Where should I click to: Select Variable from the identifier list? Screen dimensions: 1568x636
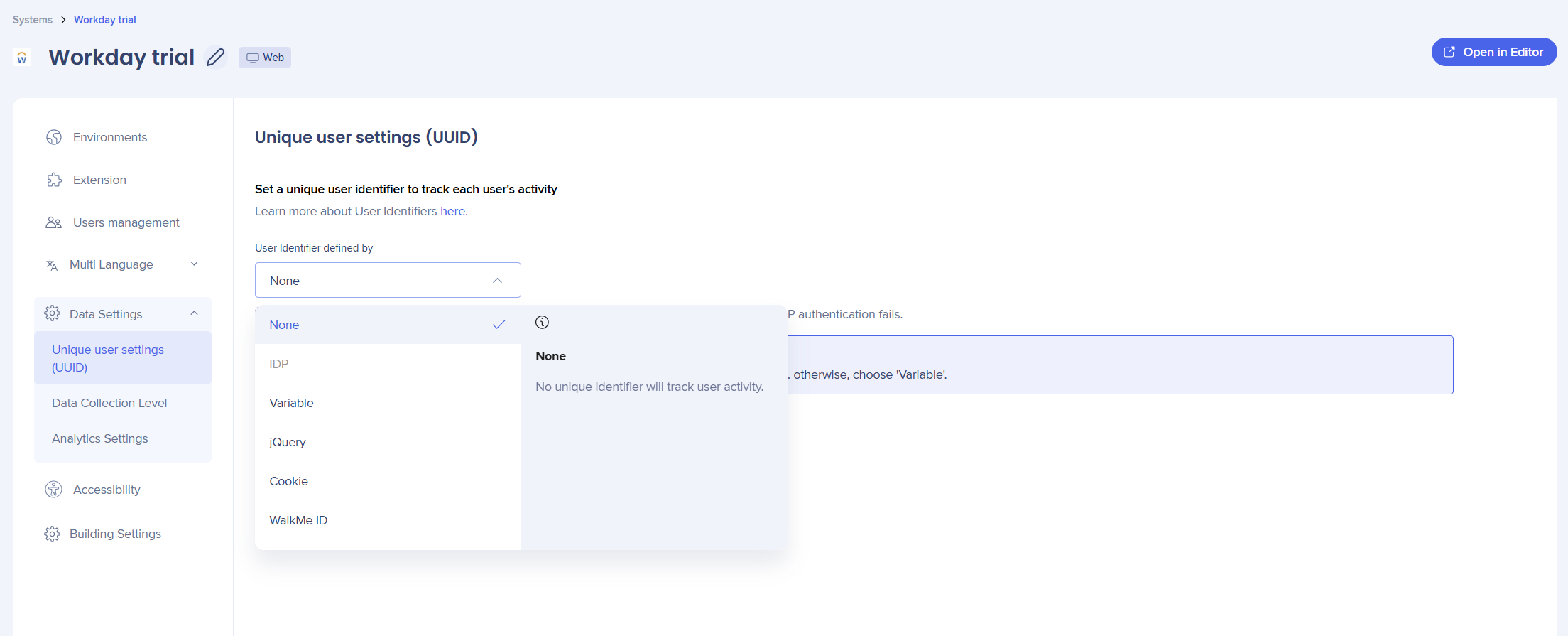[292, 403]
